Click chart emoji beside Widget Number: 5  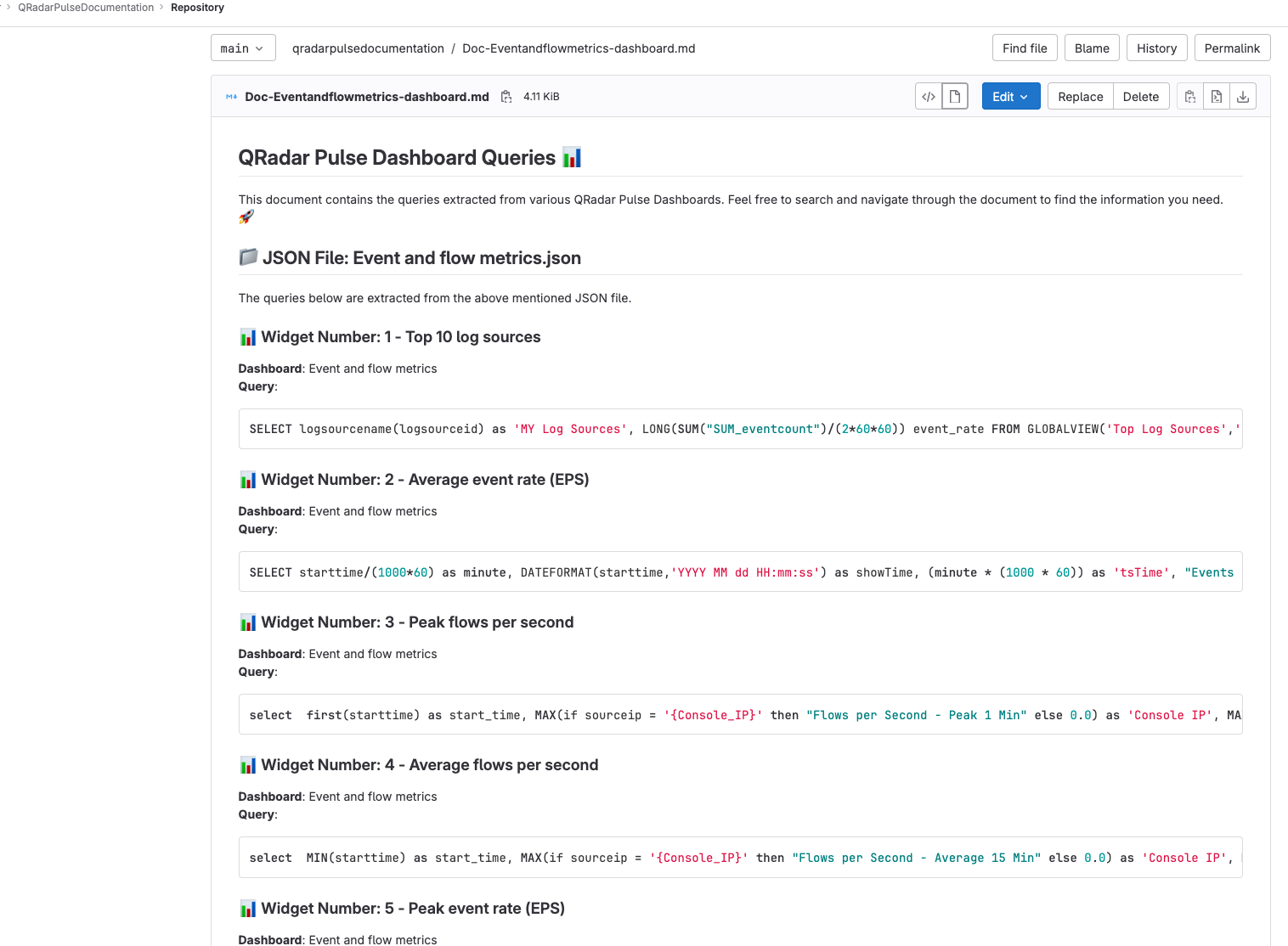pyautogui.click(x=248, y=909)
